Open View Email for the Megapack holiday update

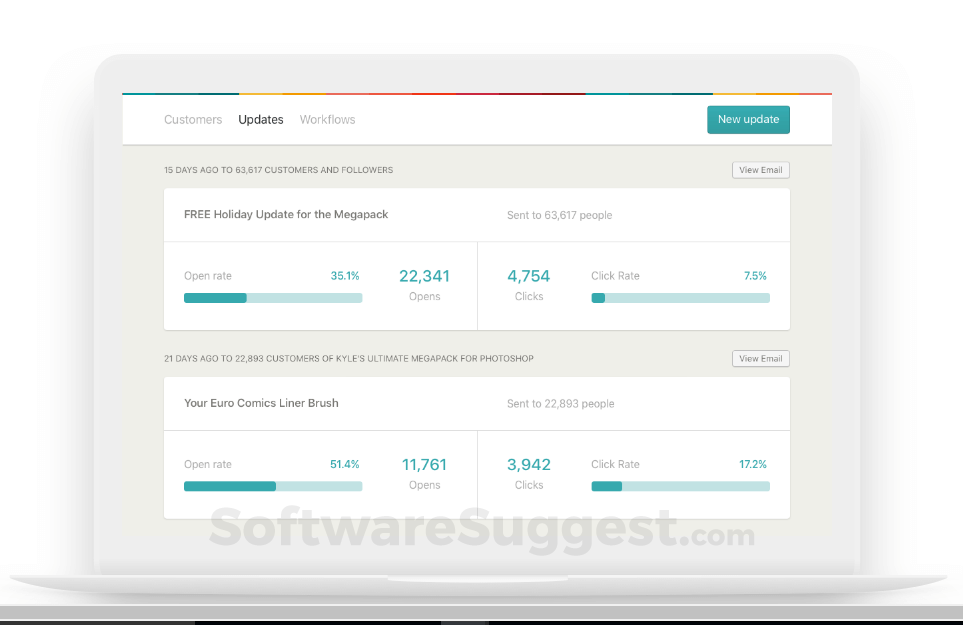pyautogui.click(x=760, y=169)
